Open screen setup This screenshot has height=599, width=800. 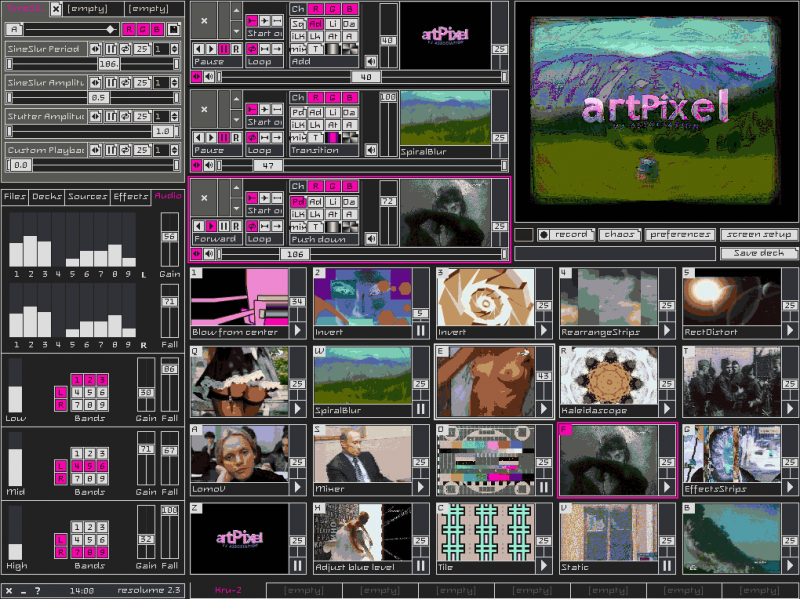(x=759, y=235)
